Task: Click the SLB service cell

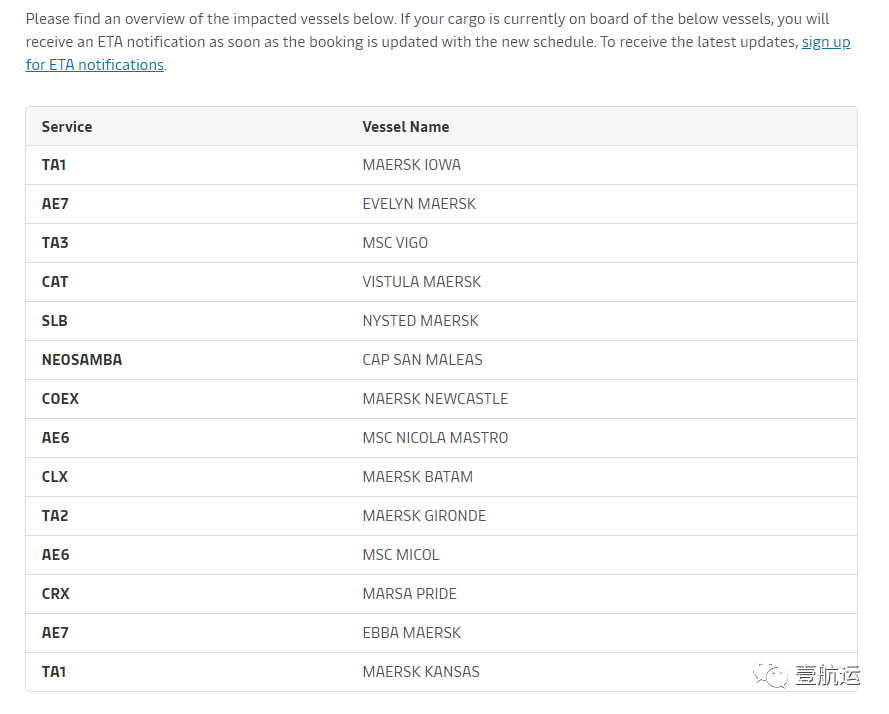Action: pyautogui.click(x=54, y=321)
